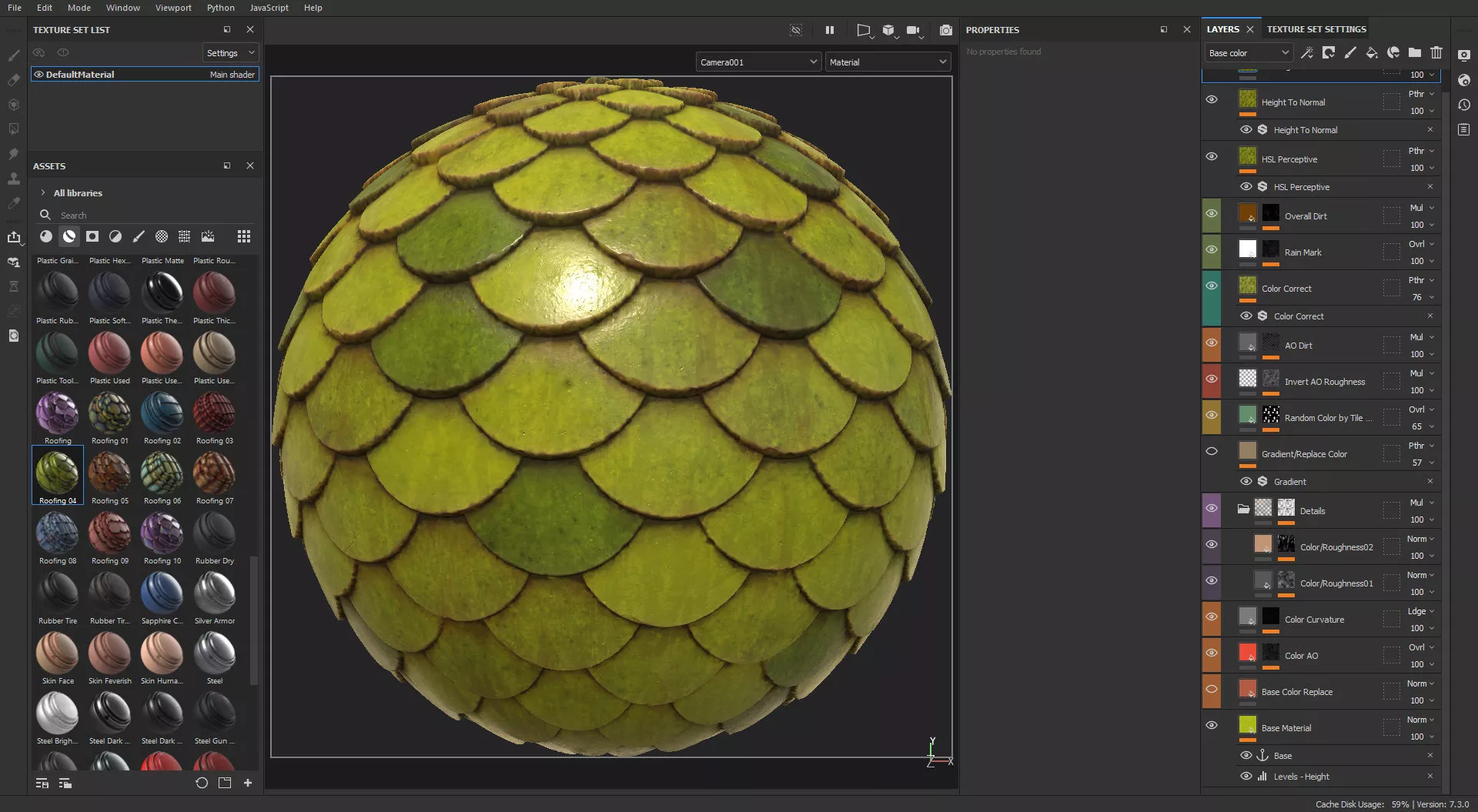
Task: Select the Eraser tool in the left toolbar
Action: [14, 80]
